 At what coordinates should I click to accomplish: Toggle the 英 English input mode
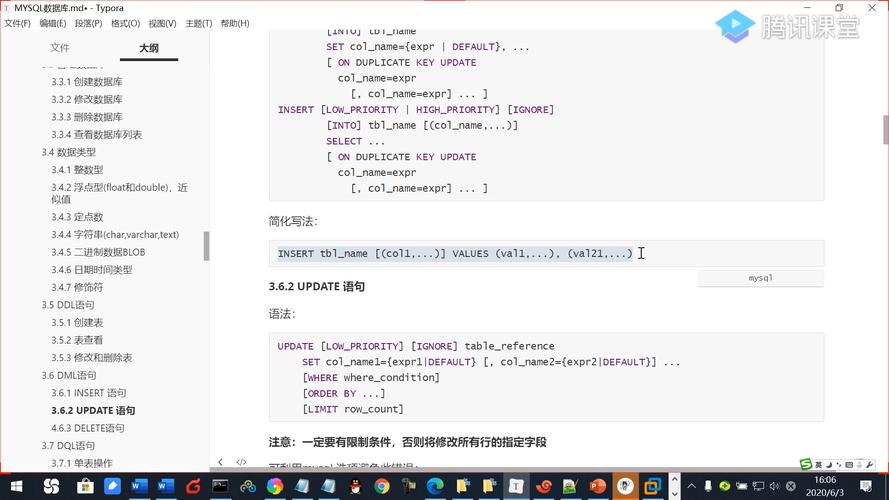pyautogui.click(x=818, y=465)
